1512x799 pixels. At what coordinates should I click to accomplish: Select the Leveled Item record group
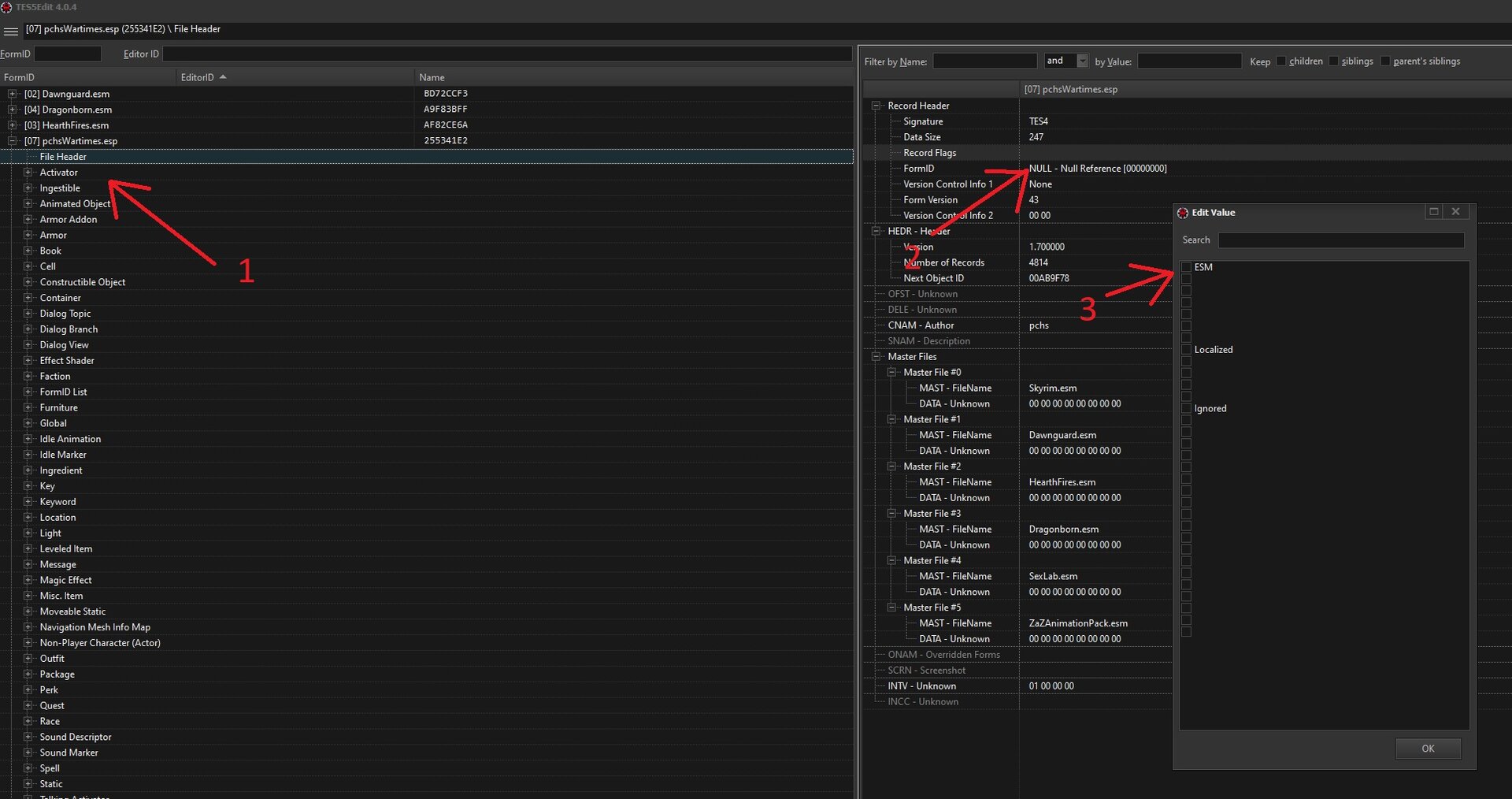[66, 549]
